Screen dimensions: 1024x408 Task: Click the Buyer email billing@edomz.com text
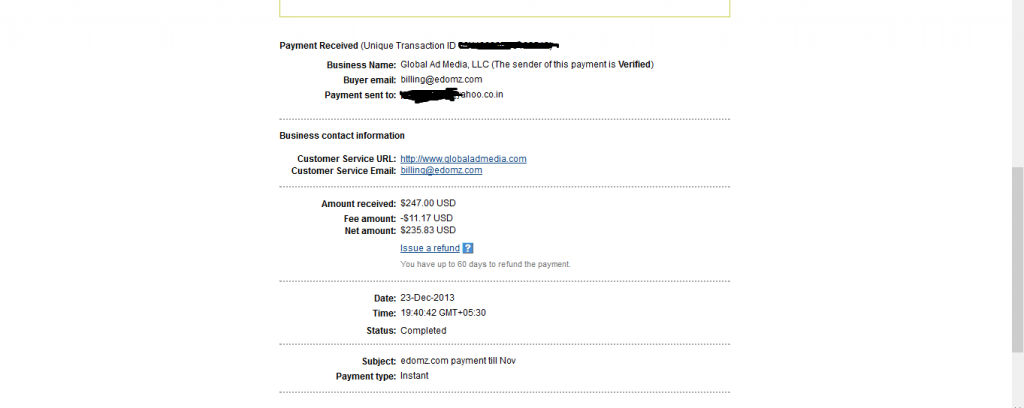pyautogui.click(x=441, y=80)
